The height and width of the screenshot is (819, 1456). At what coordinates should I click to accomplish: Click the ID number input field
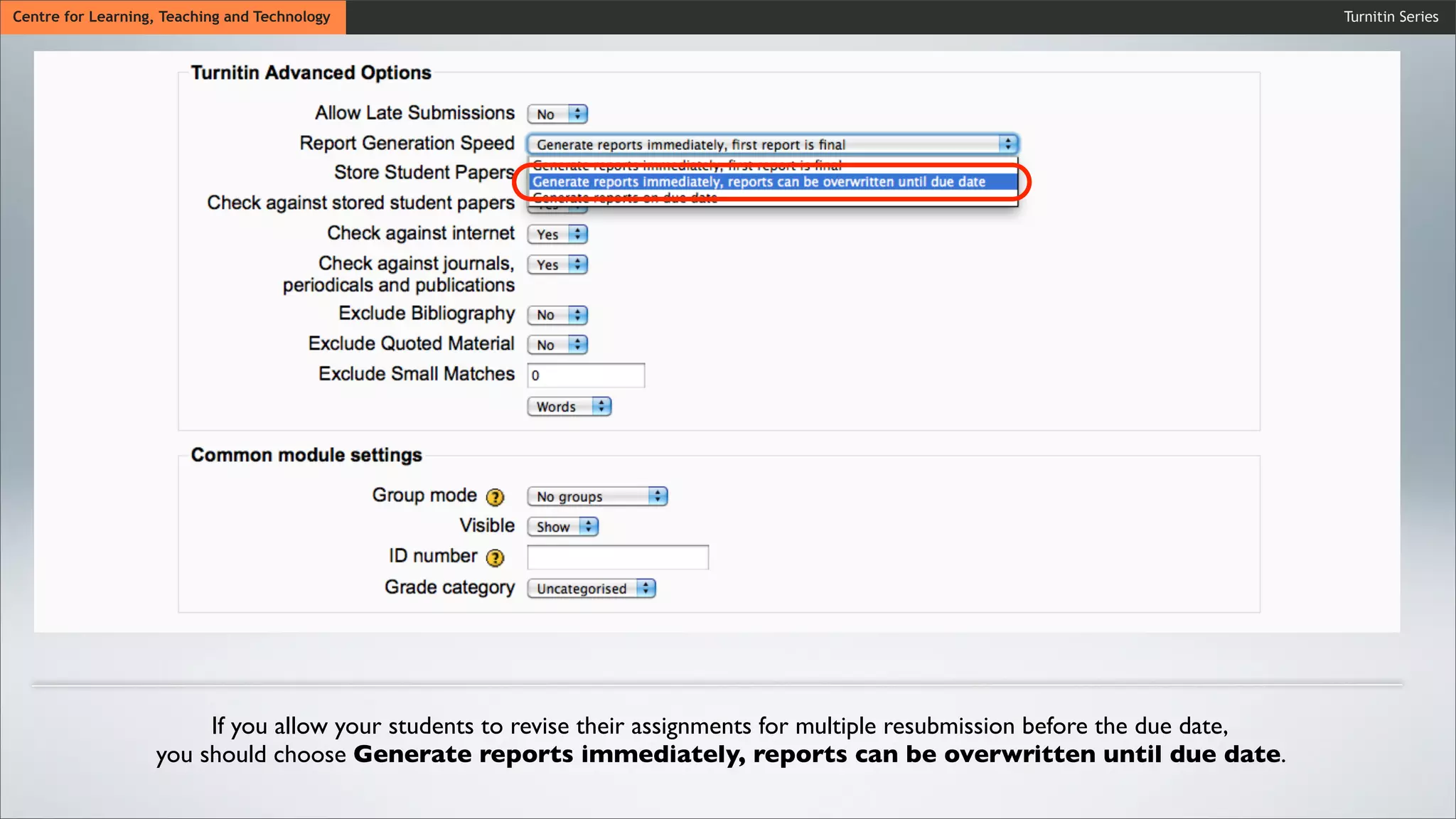click(x=618, y=557)
